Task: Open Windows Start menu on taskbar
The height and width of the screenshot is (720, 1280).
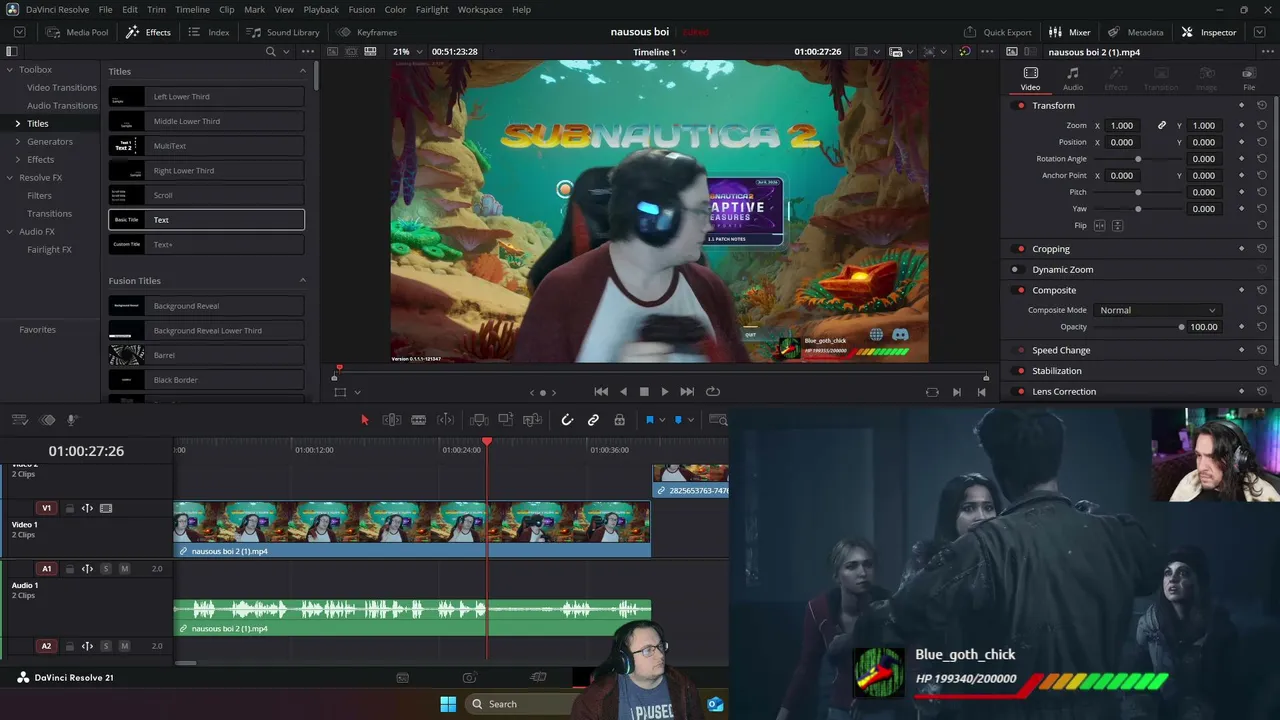Action: click(x=448, y=704)
